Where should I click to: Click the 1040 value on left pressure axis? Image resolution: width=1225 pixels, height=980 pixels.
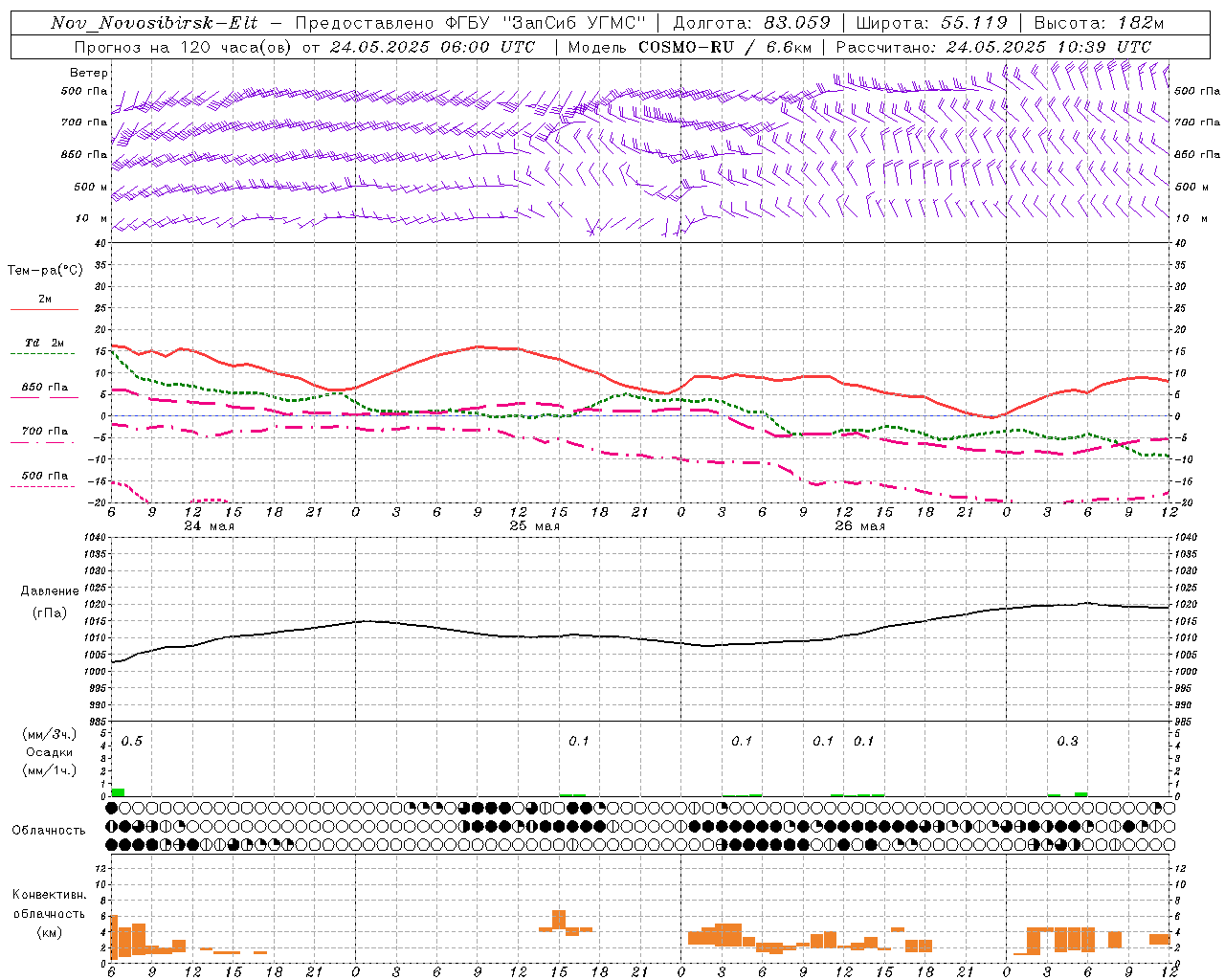(x=93, y=538)
